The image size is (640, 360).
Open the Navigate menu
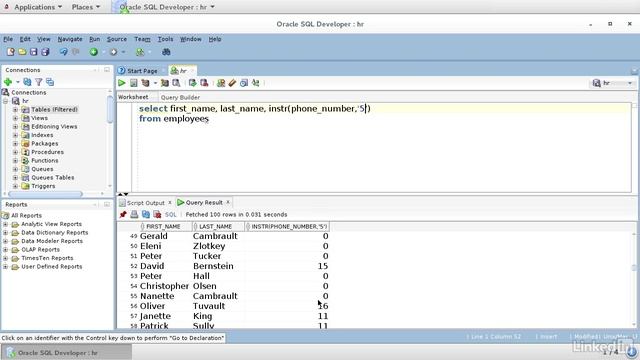point(70,39)
